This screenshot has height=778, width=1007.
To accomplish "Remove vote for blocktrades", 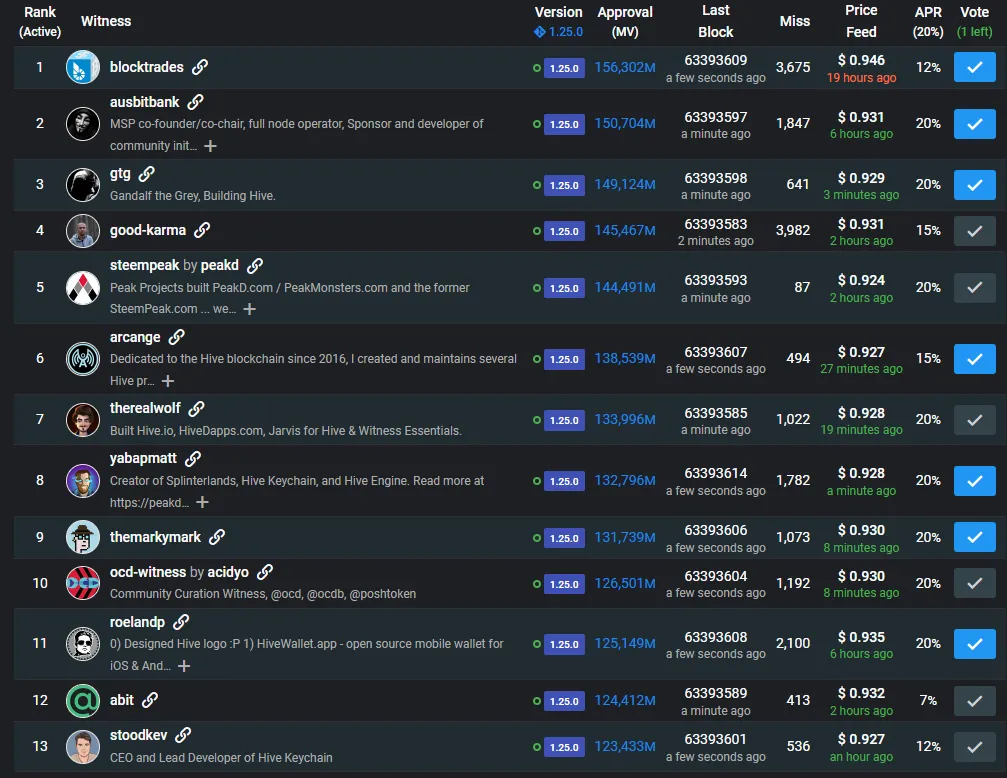I will (x=974, y=67).
